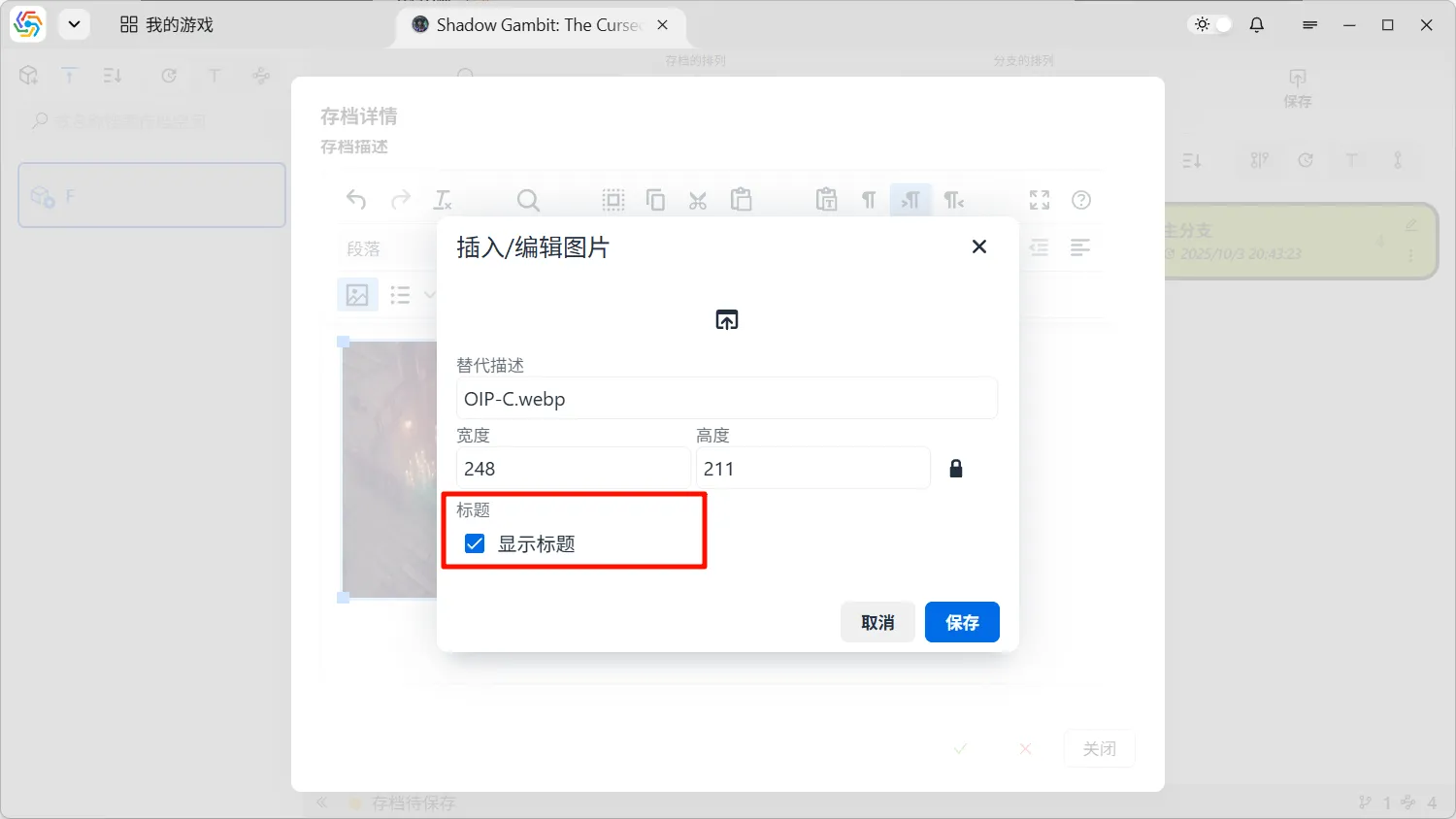Image resolution: width=1456 pixels, height=819 pixels.
Task: Switch to the 我的游戏 tab
Action: [167, 25]
